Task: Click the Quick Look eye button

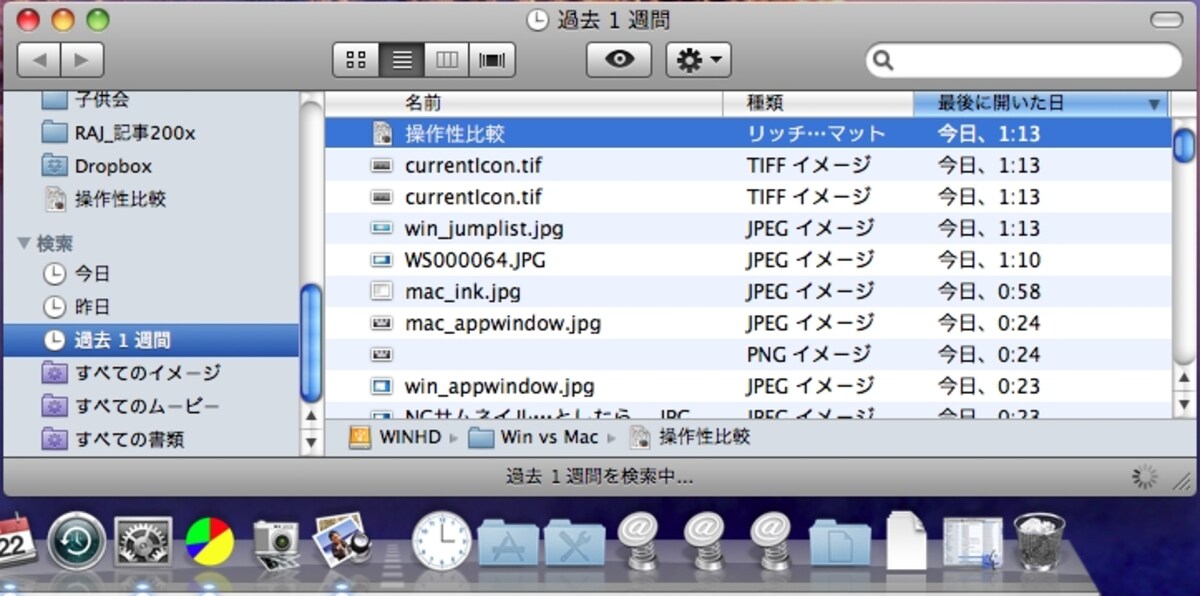Action: 619,60
